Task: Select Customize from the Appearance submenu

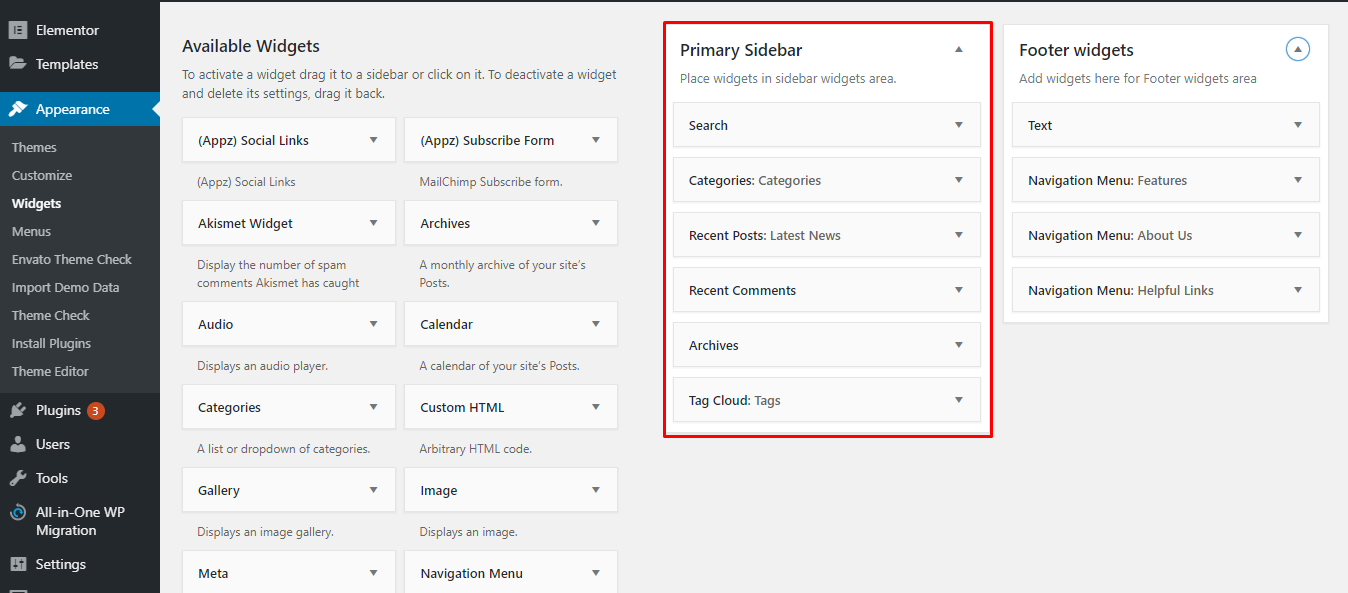Action: tap(41, 175)
